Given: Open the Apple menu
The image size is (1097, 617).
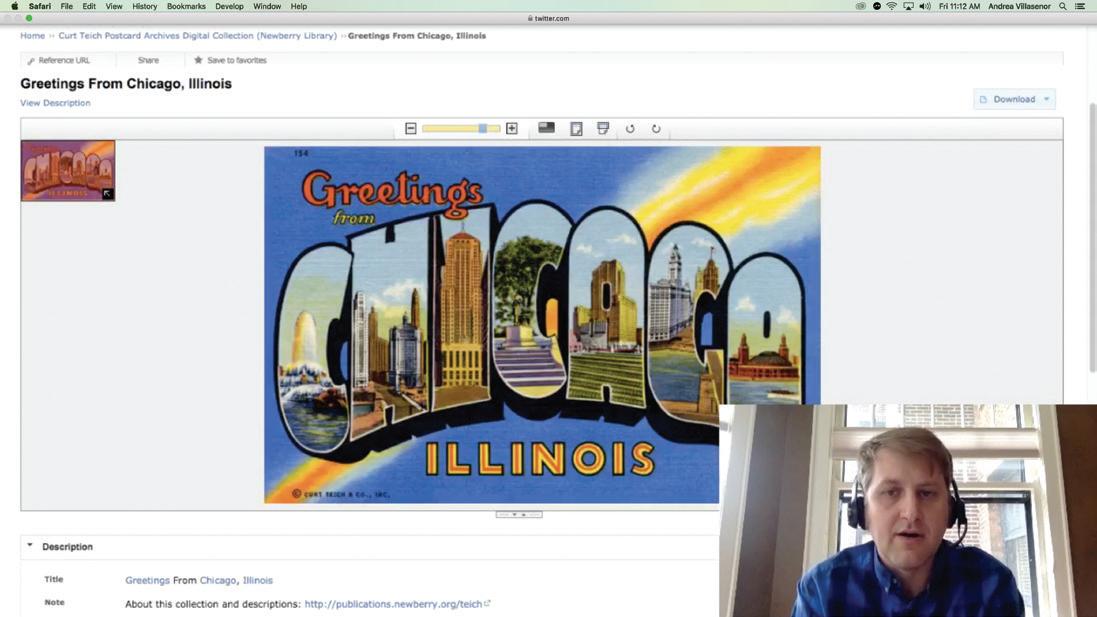Looking at the screenshot, I should point(14,6).
